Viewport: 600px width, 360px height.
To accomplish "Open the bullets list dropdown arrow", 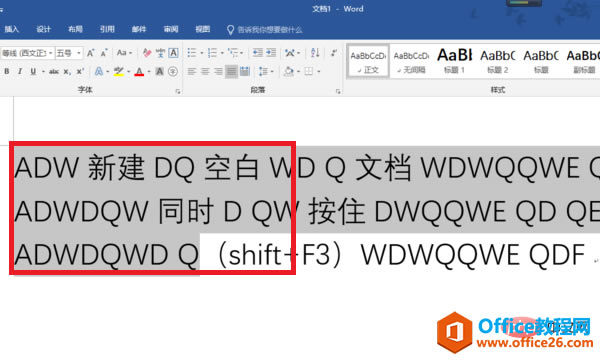I will coord(201,53).
